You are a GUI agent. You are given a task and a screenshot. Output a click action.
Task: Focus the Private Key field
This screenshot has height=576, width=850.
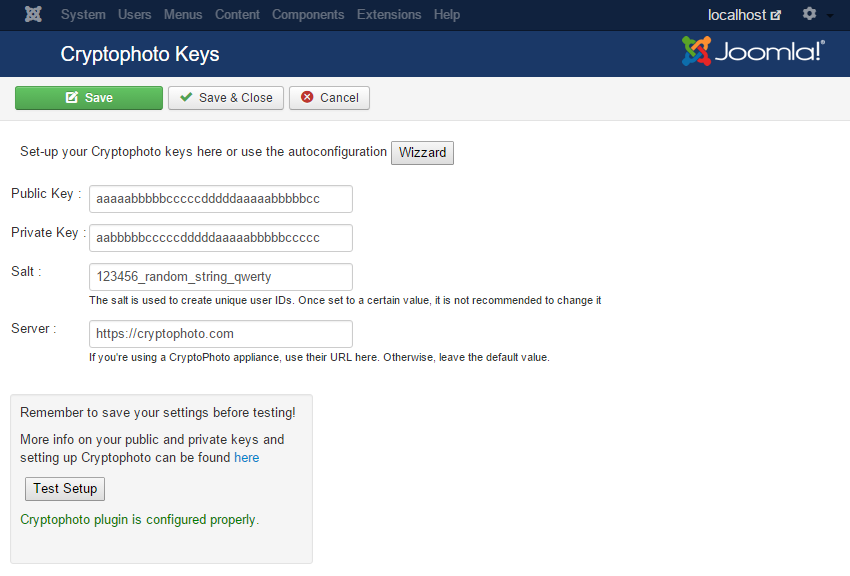[x=221, y=238]
